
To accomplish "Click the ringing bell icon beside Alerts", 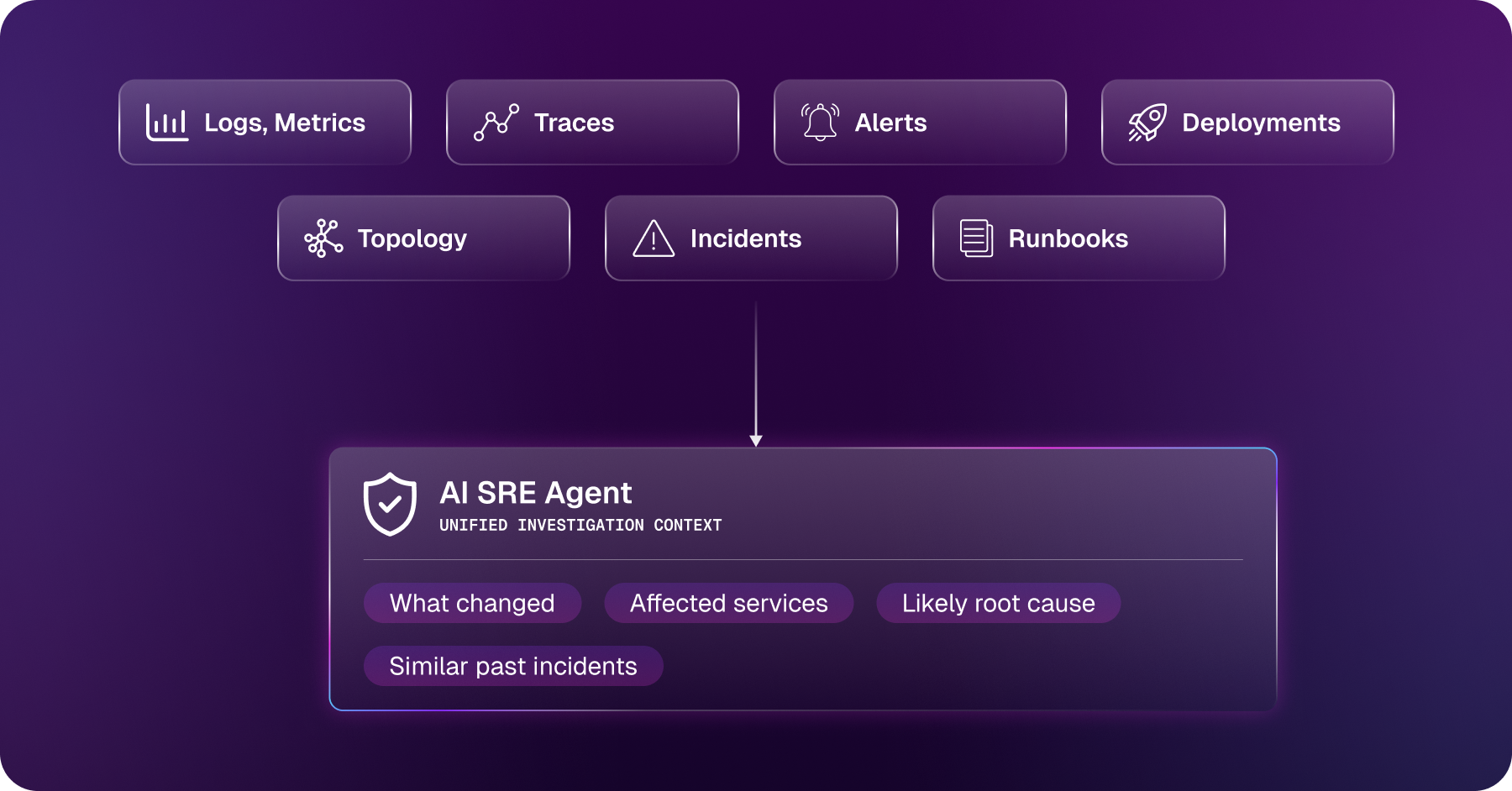I will pyautogui.click(x=820, y=123).
